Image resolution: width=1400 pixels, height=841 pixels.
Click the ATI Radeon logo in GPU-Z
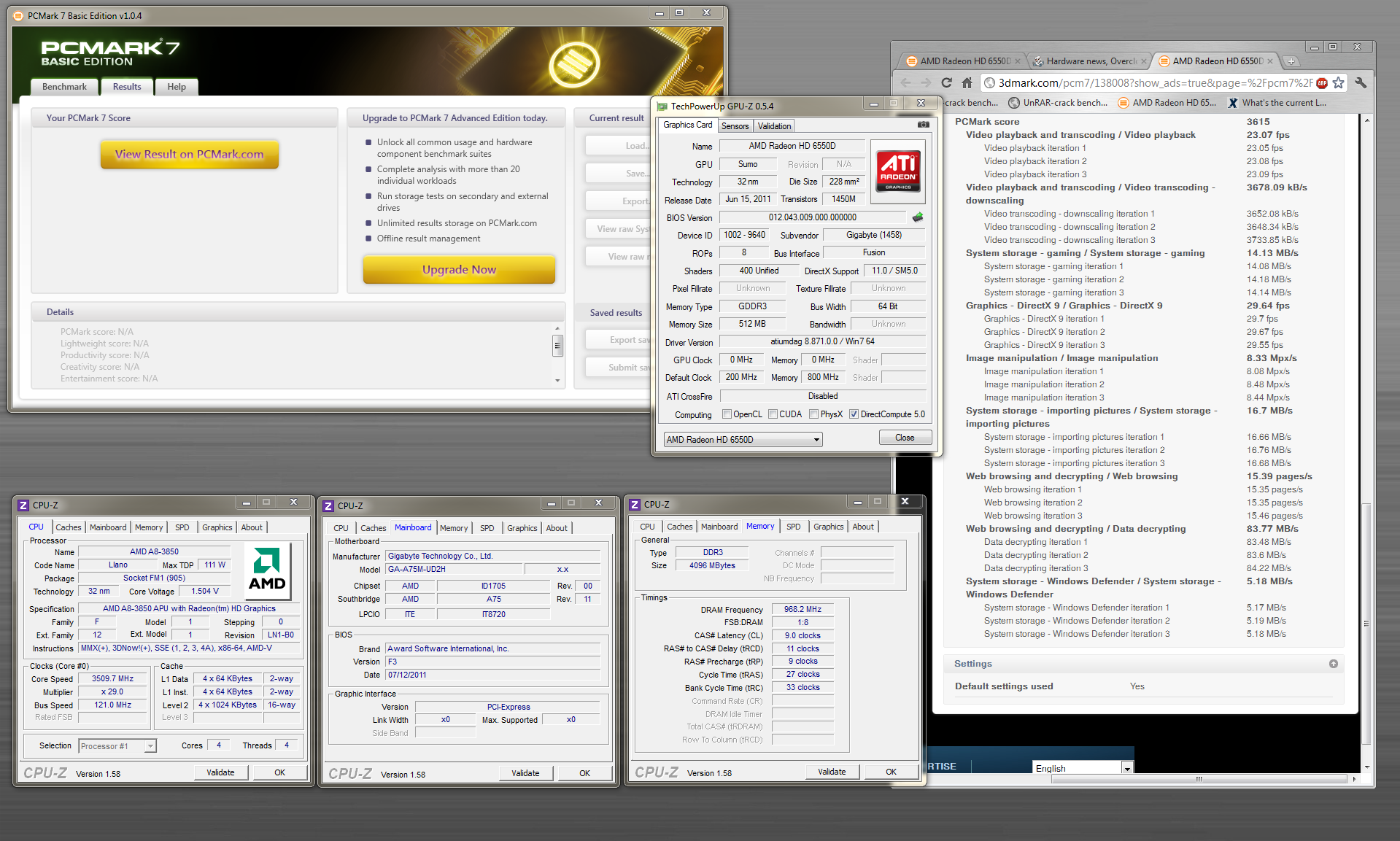[898, 171]
